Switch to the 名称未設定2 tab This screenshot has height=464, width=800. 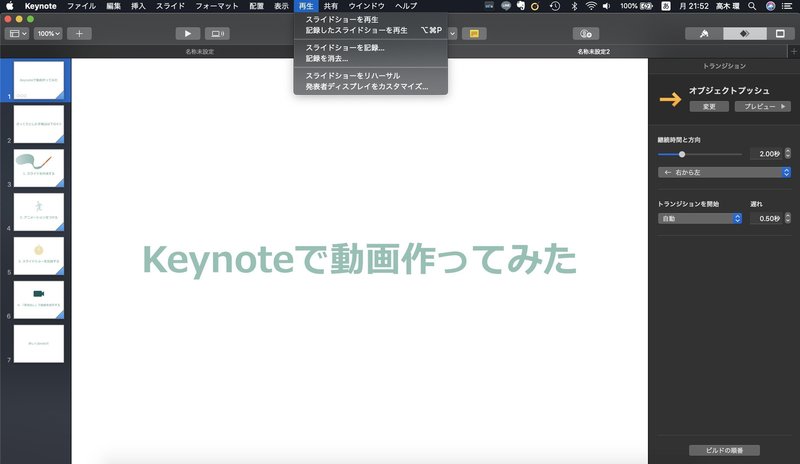click(x=593, y=52)
